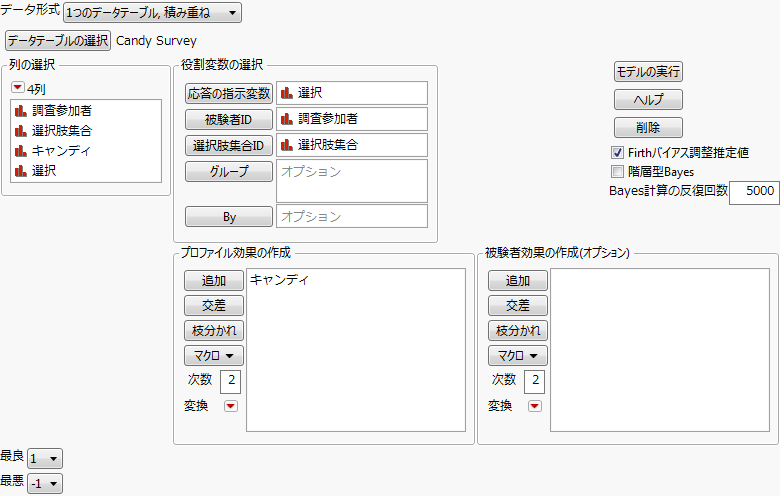Viewport: 780px width, 496px height.
Task: Click 被験者ID role button
Action: [229, 119]
